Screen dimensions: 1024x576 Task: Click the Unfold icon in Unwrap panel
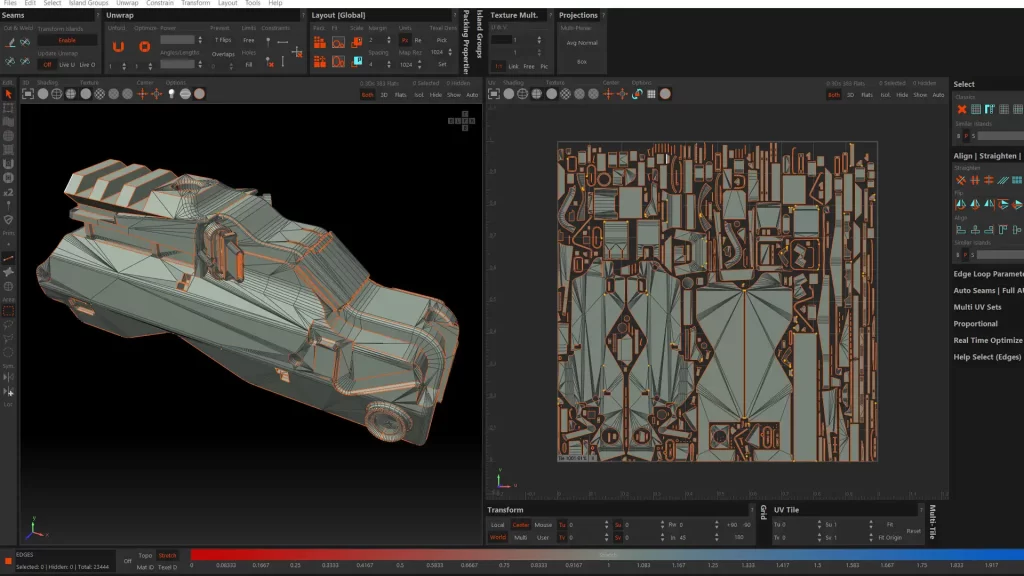tap(118, 47)
